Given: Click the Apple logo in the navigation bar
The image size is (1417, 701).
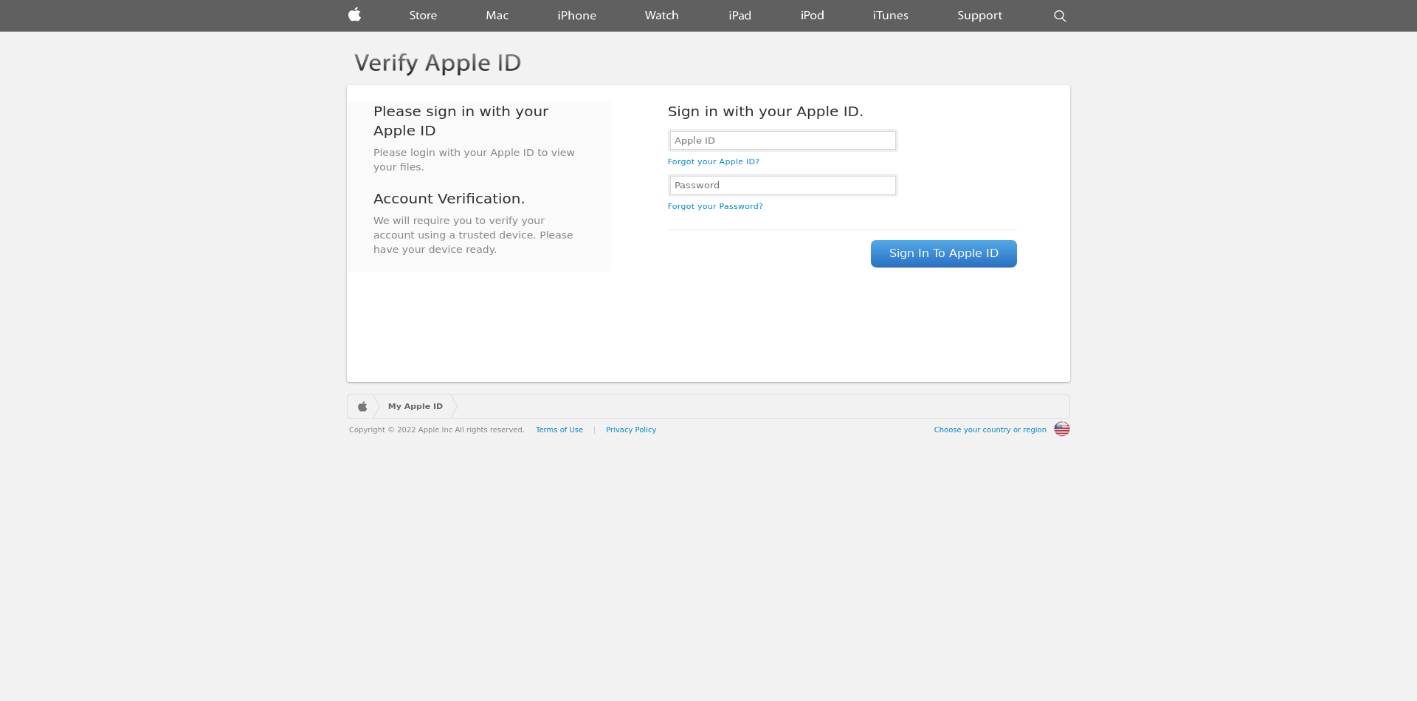Looking at the screenshot, I should (354, 15).
